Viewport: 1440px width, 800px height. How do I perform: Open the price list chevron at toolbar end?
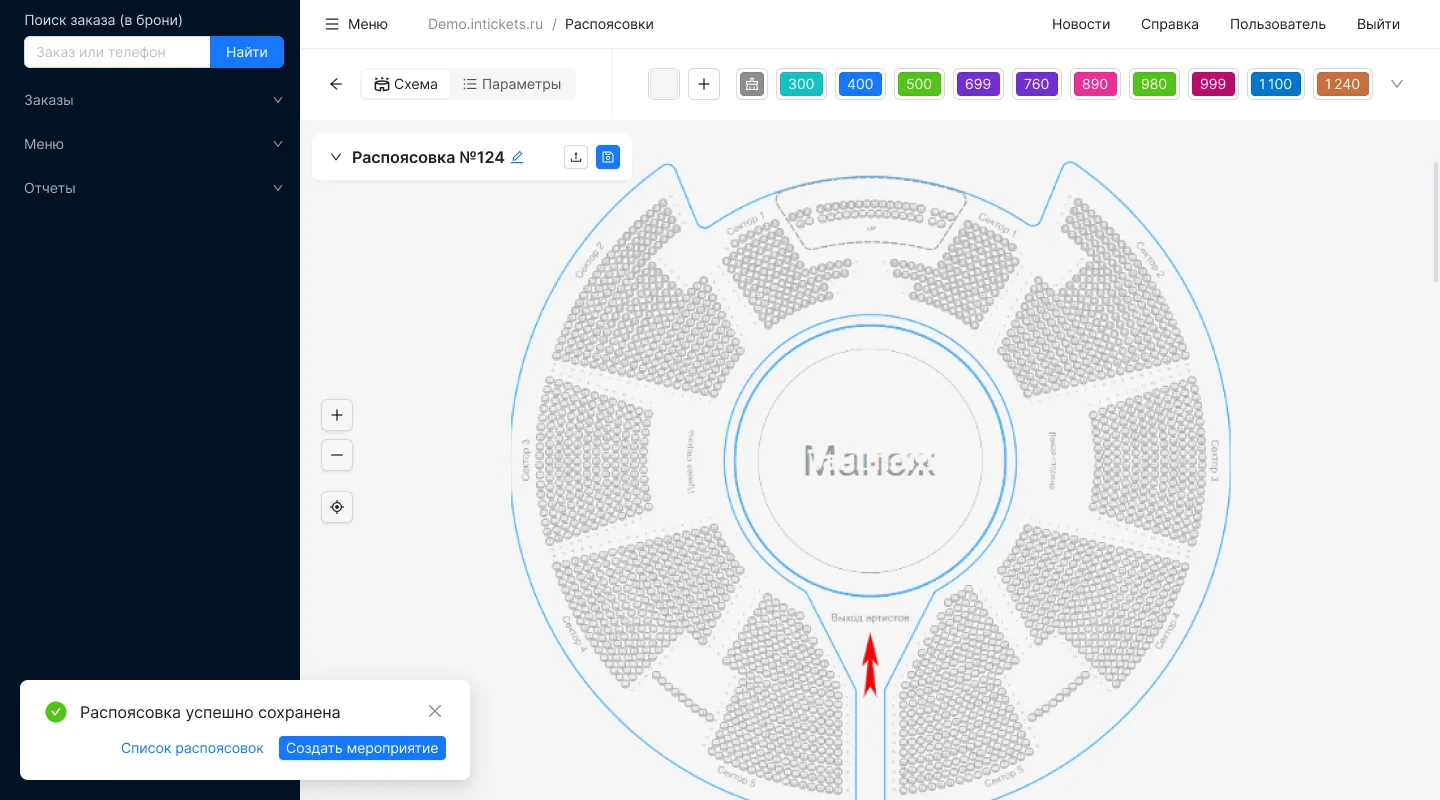click(x=1397, y=84)
